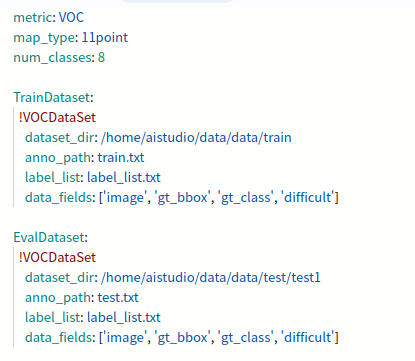Click the /home/aistudio/data/data/train path
The height and width of the screenshot is (361, 415).
[x=196, y=137]
